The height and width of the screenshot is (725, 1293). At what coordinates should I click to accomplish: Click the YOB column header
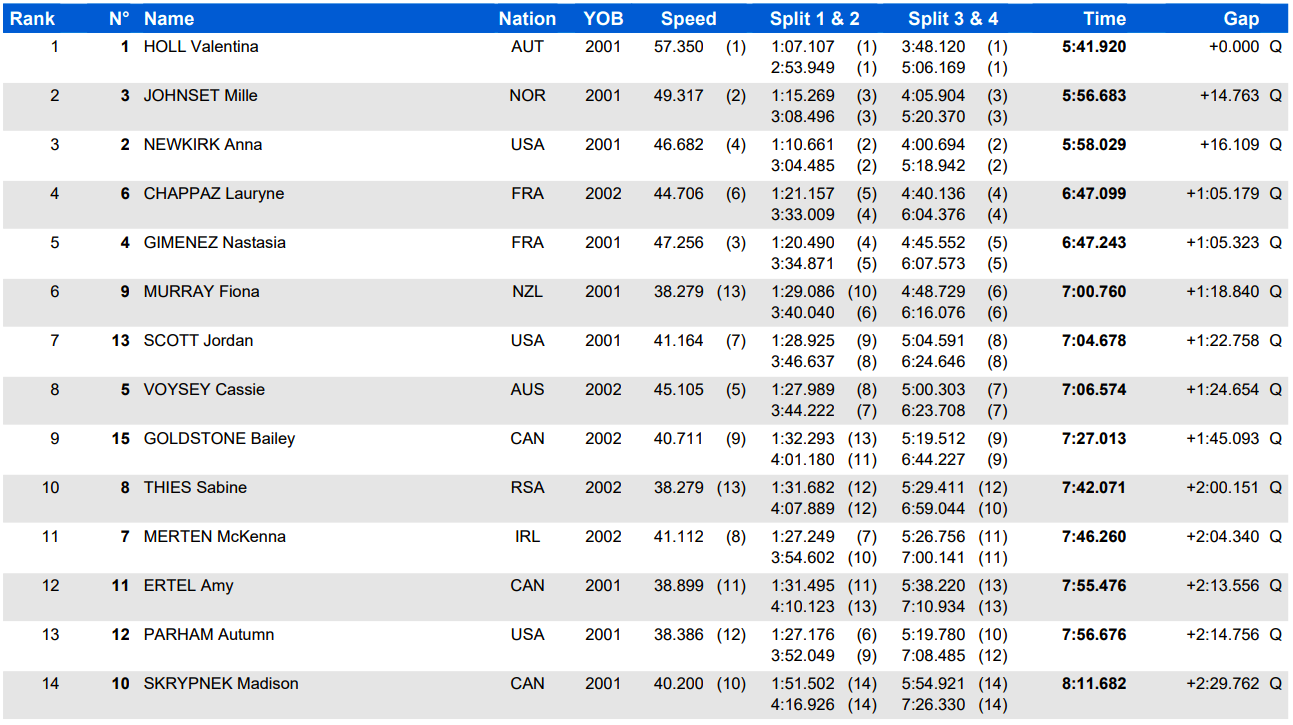[x=603, y=19]
